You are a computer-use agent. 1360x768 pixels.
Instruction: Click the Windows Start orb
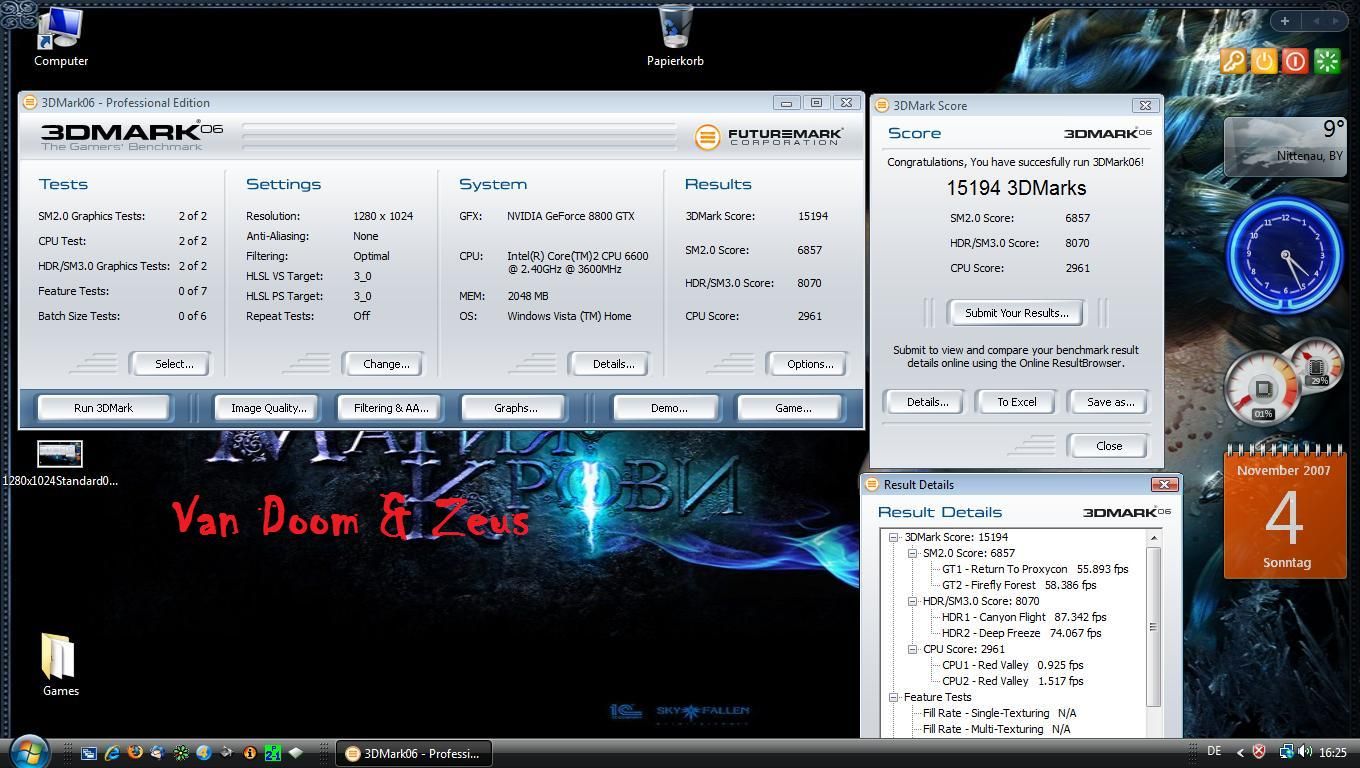pyautogui.click(x=28, y=752)
